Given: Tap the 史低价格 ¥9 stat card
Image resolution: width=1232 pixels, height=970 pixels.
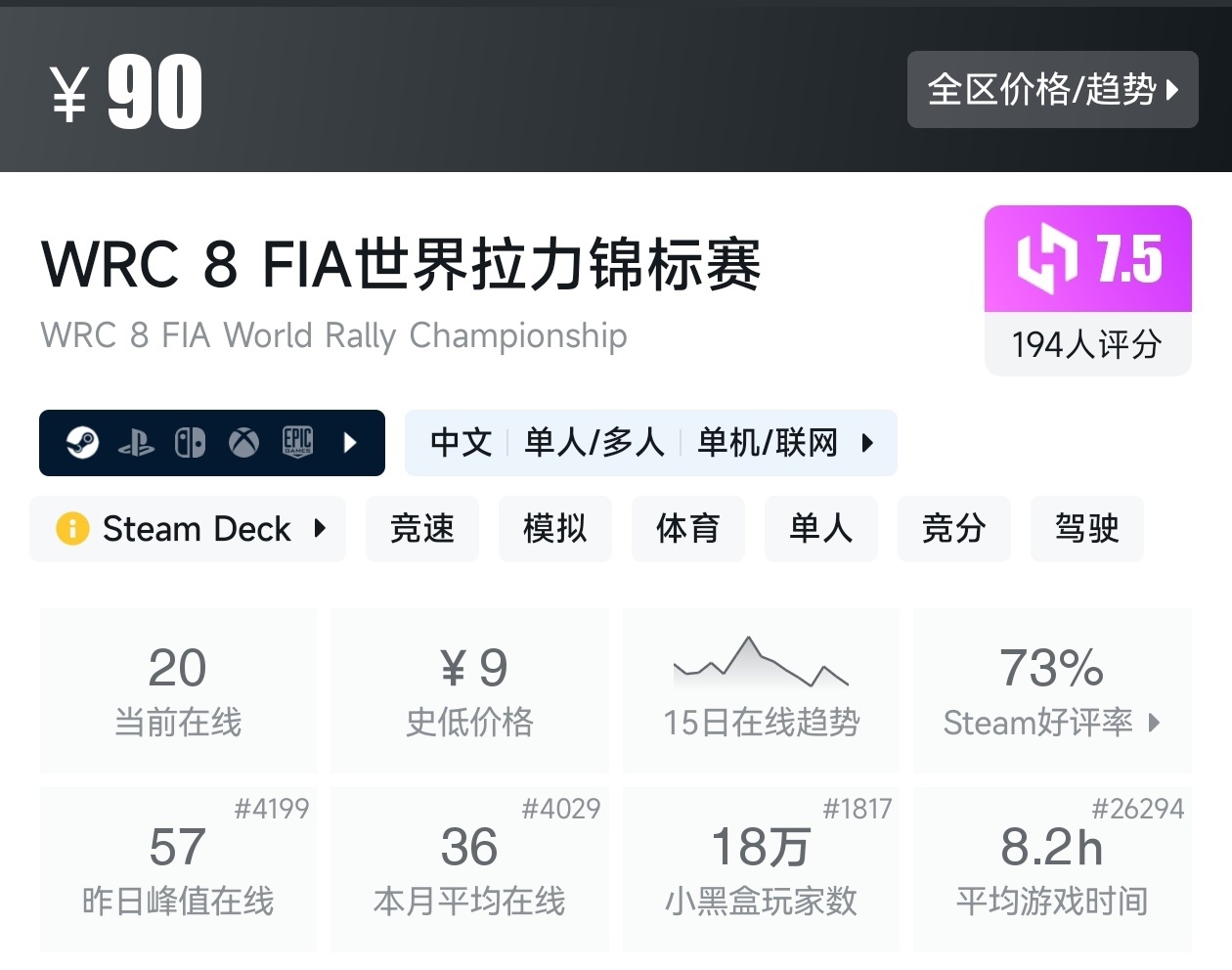Looking at the screenshot, I should click(x=469, y=690).
